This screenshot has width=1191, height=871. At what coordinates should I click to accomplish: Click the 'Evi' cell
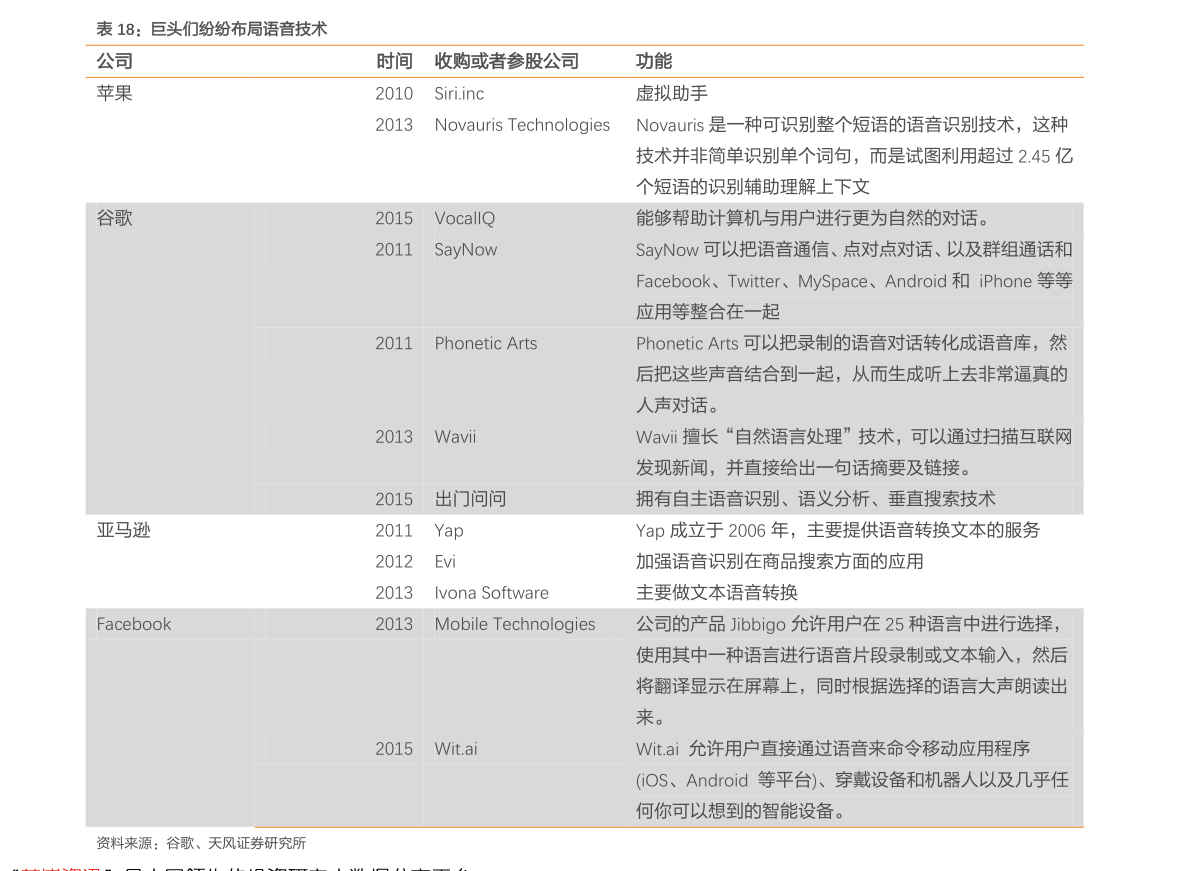pyautogui.click(x=445, y=562)
